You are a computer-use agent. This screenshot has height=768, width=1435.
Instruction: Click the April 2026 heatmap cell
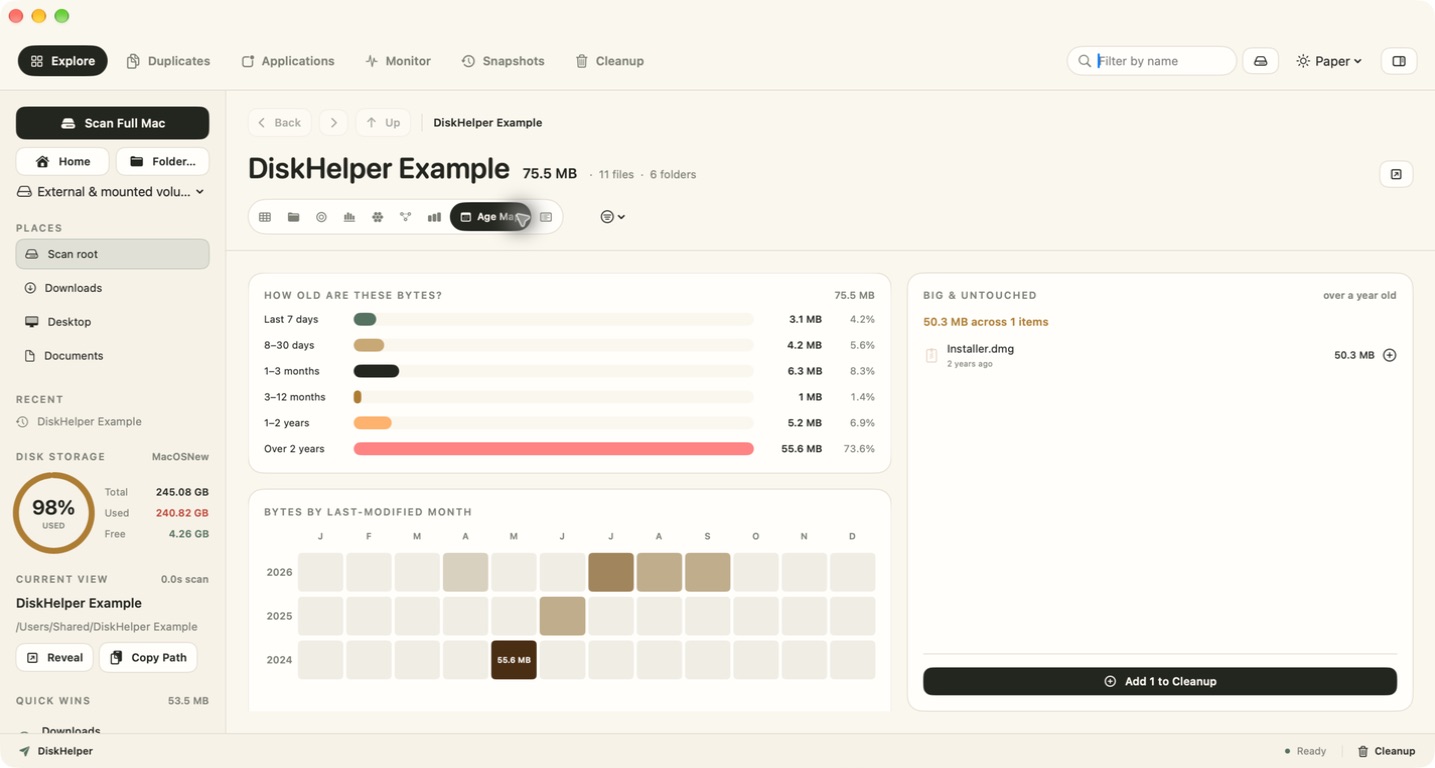click(x=466, y=572)
